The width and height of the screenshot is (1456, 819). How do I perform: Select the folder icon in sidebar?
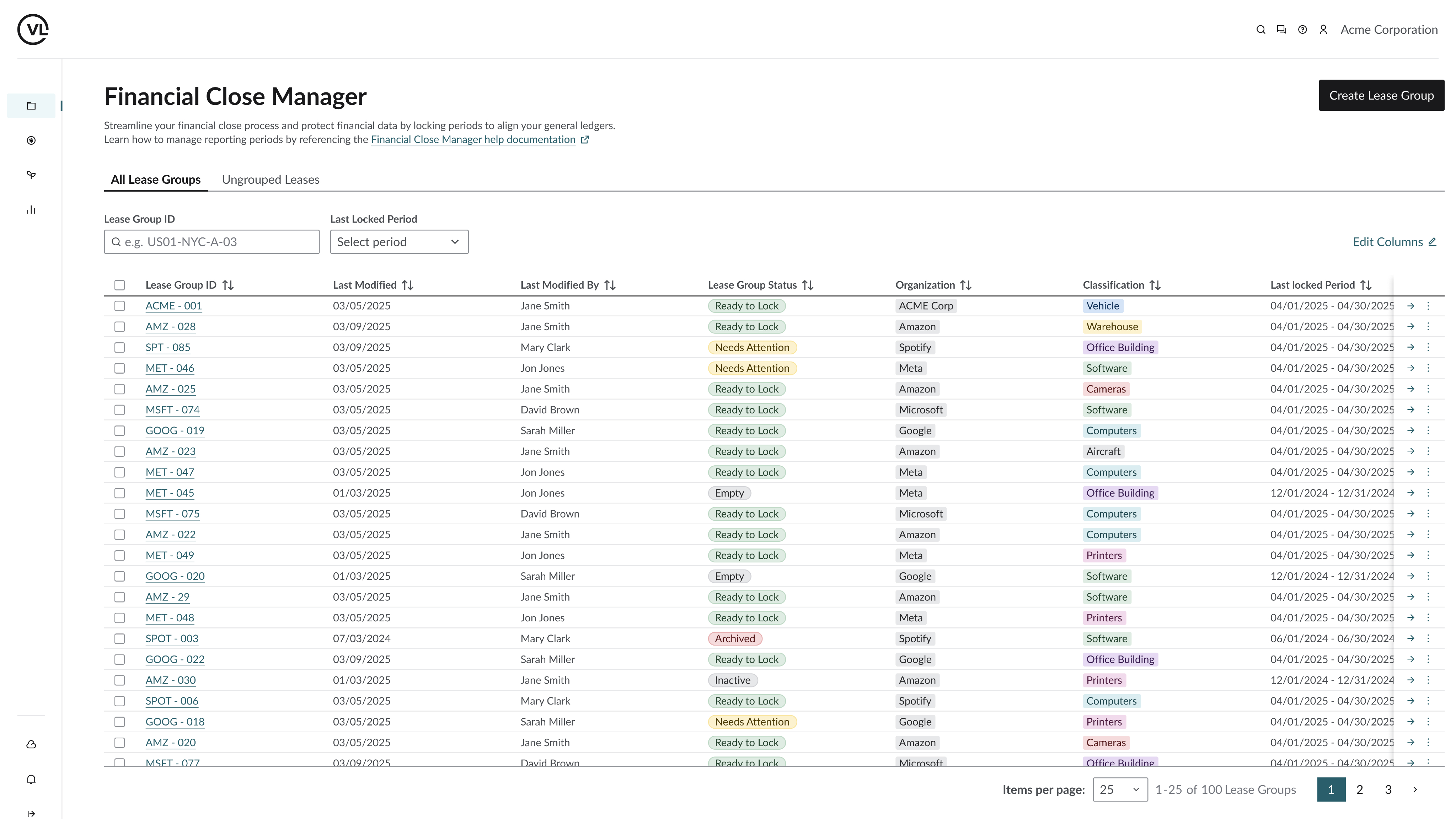[31, 106]
